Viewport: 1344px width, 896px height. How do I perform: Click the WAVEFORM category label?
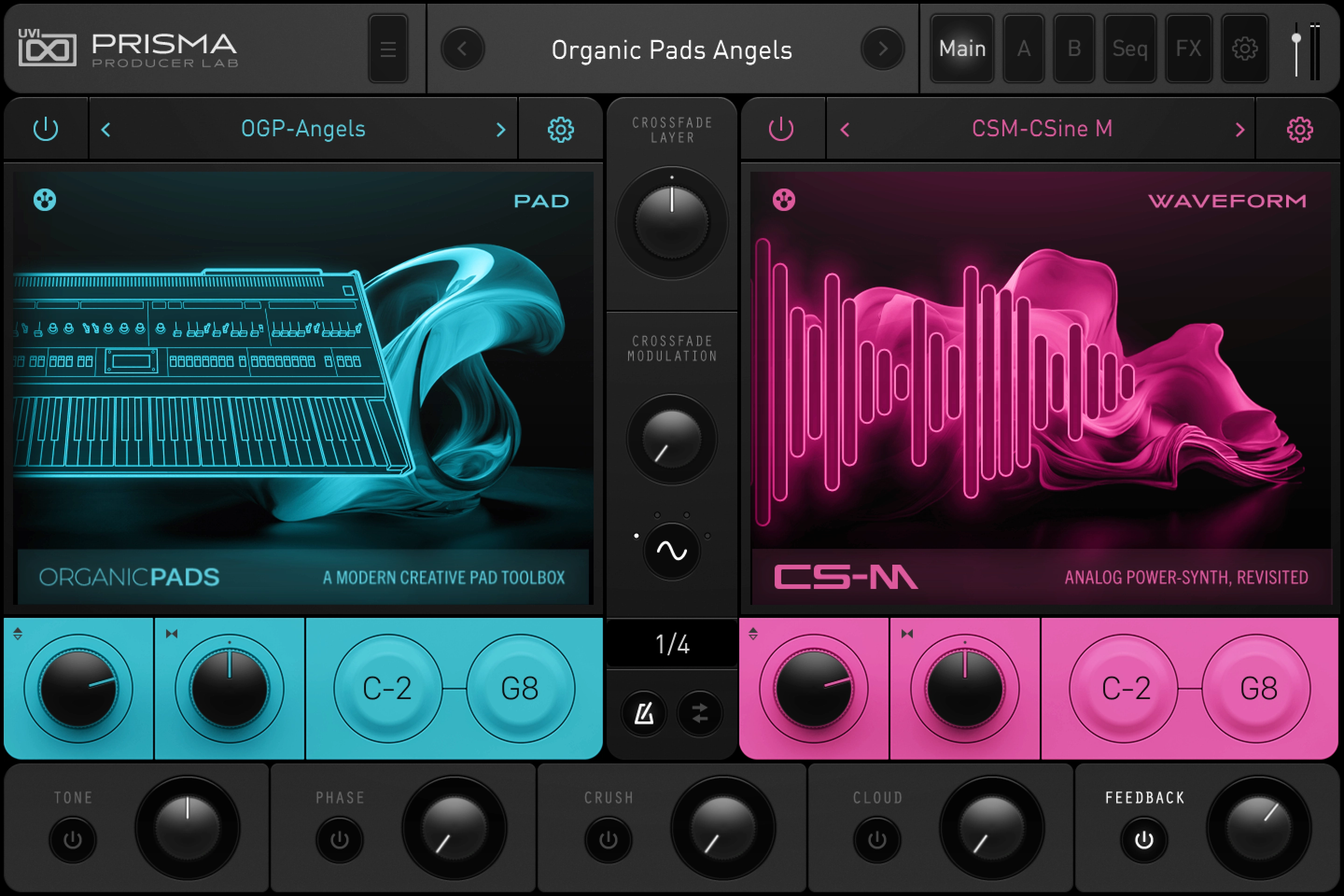tap(1227, 201)
